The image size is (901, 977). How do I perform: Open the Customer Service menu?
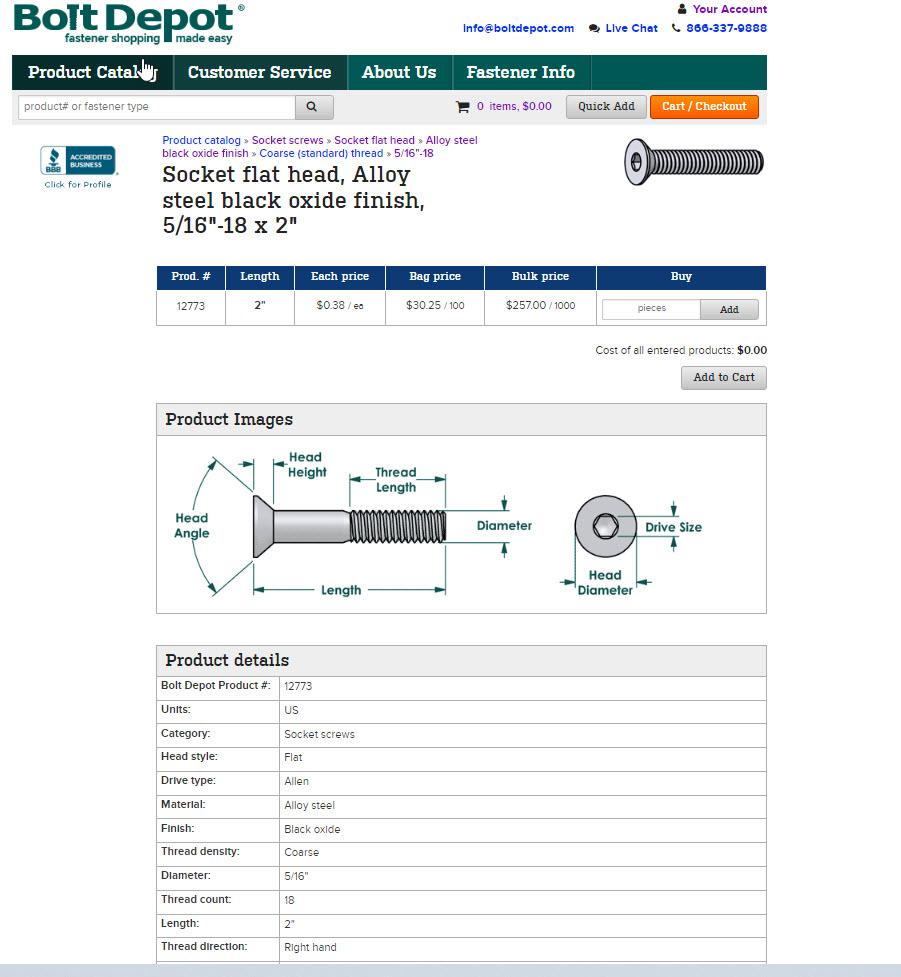tap(260, 72)
